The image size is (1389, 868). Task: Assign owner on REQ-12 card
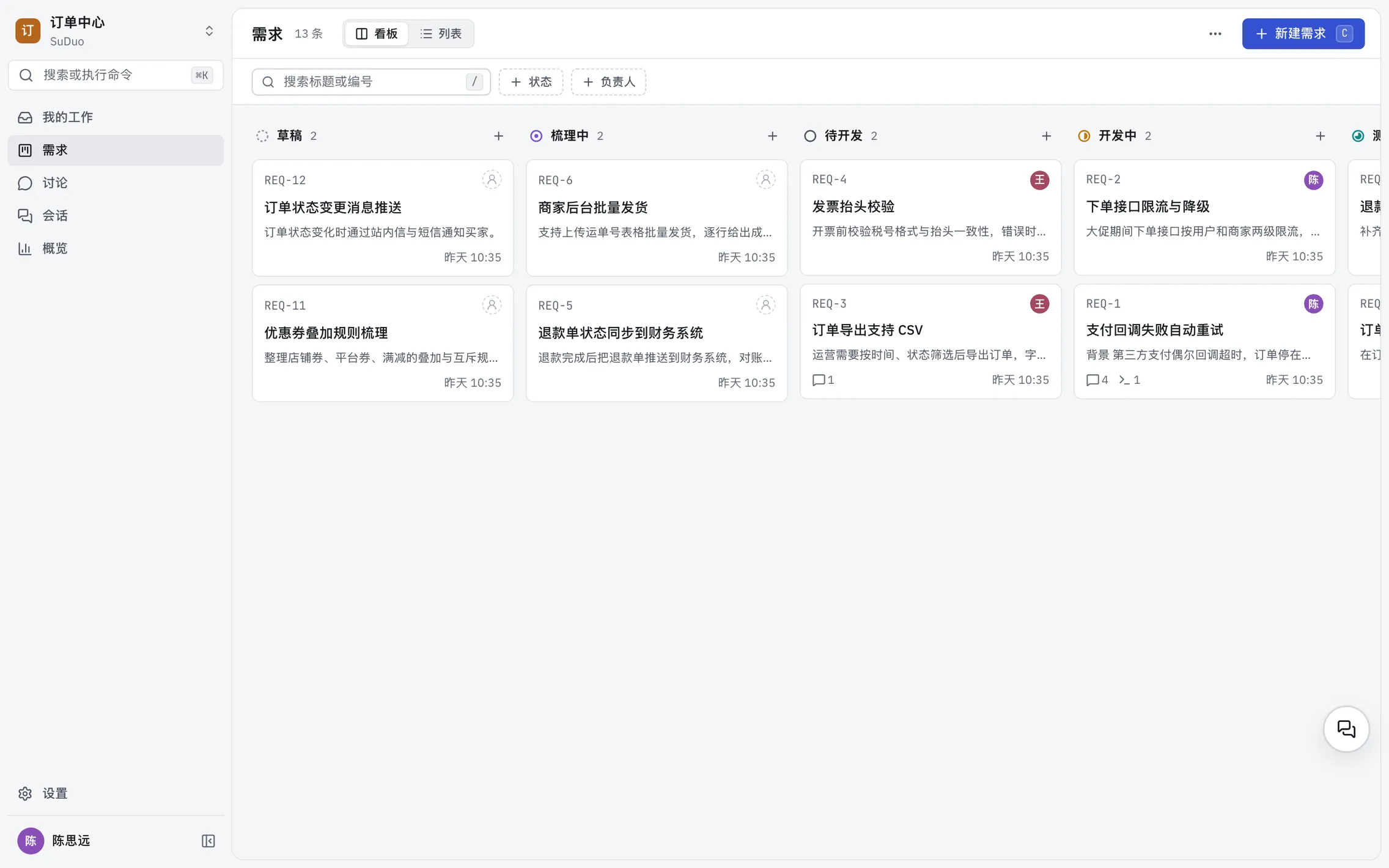[492, 180]
